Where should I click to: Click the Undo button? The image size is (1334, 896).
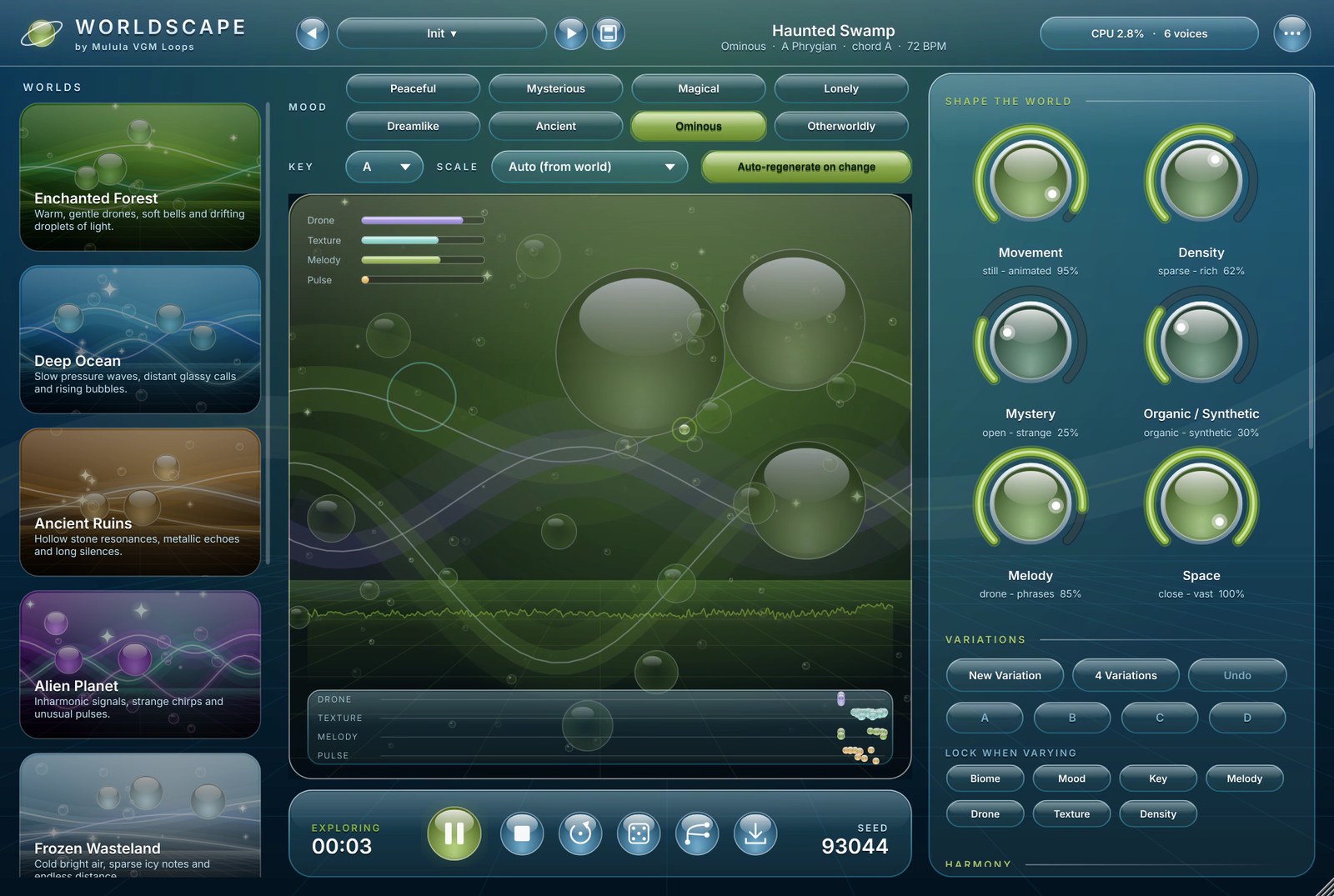pyautogui.click(x=1237, y=675)
